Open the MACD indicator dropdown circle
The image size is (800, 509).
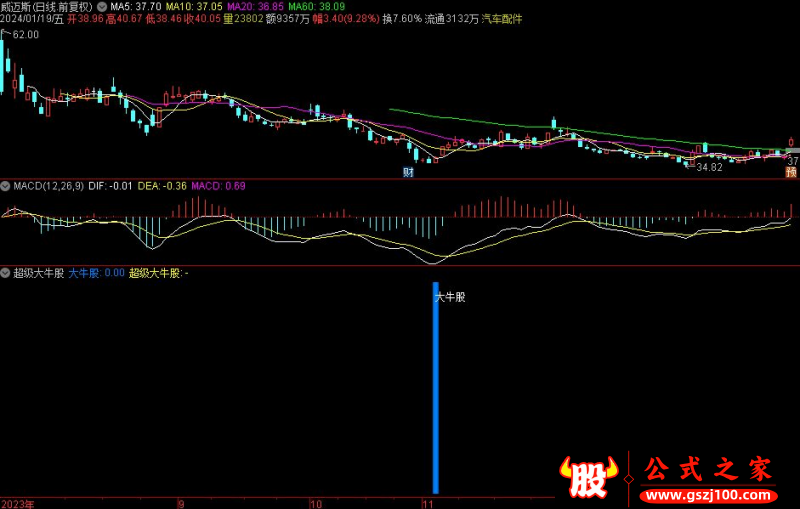tap(5, 186)
